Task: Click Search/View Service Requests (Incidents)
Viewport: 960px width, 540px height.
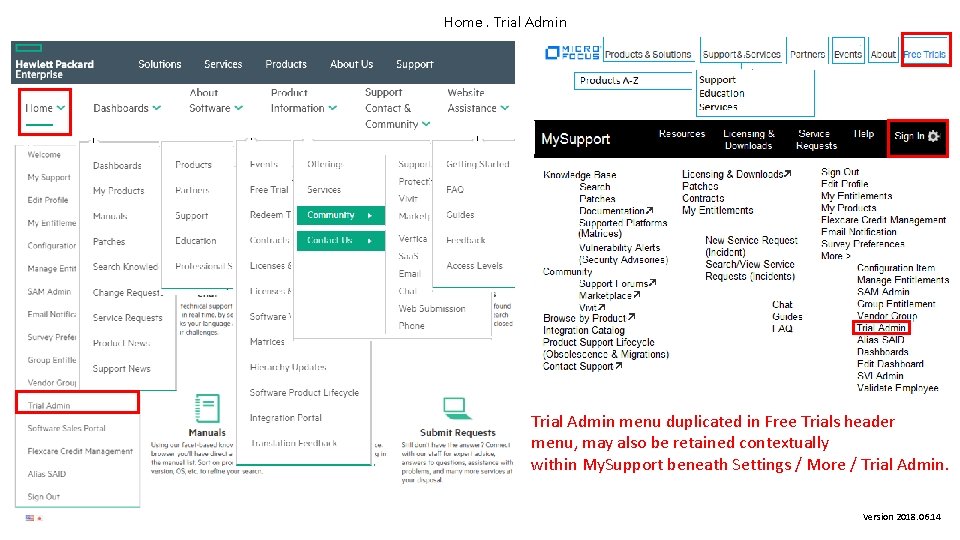Action: coord(750,270)
